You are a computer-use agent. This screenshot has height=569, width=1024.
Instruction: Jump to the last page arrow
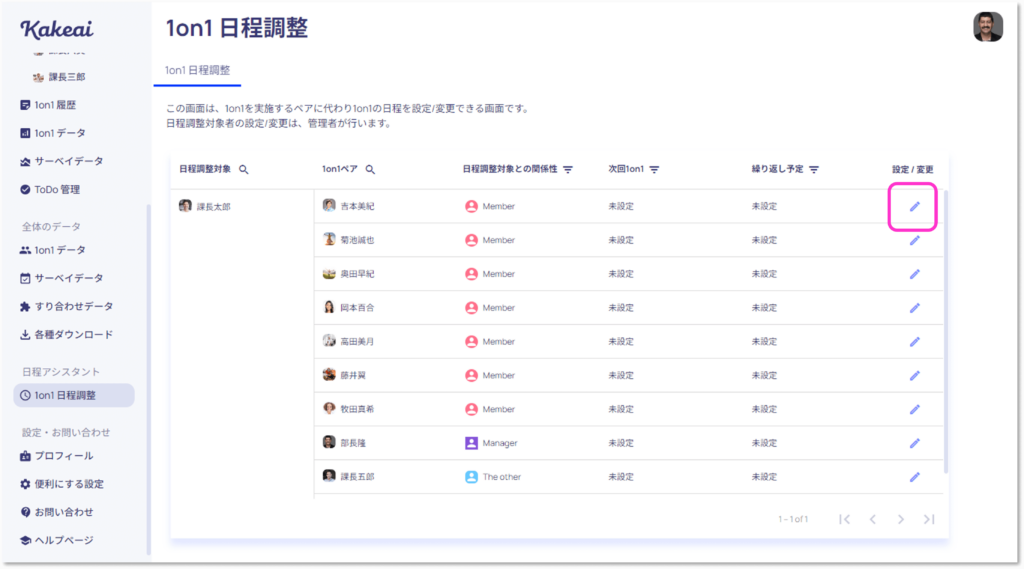click(x=929, y=519)
